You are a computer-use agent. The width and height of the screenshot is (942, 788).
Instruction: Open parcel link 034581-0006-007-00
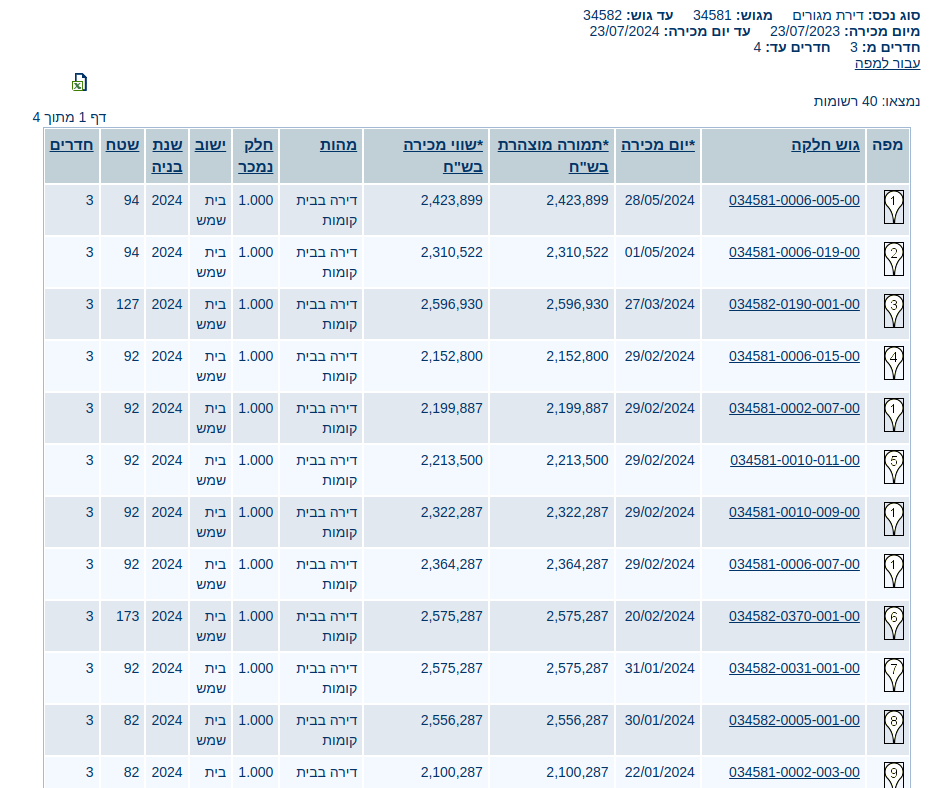pos(794,565)
